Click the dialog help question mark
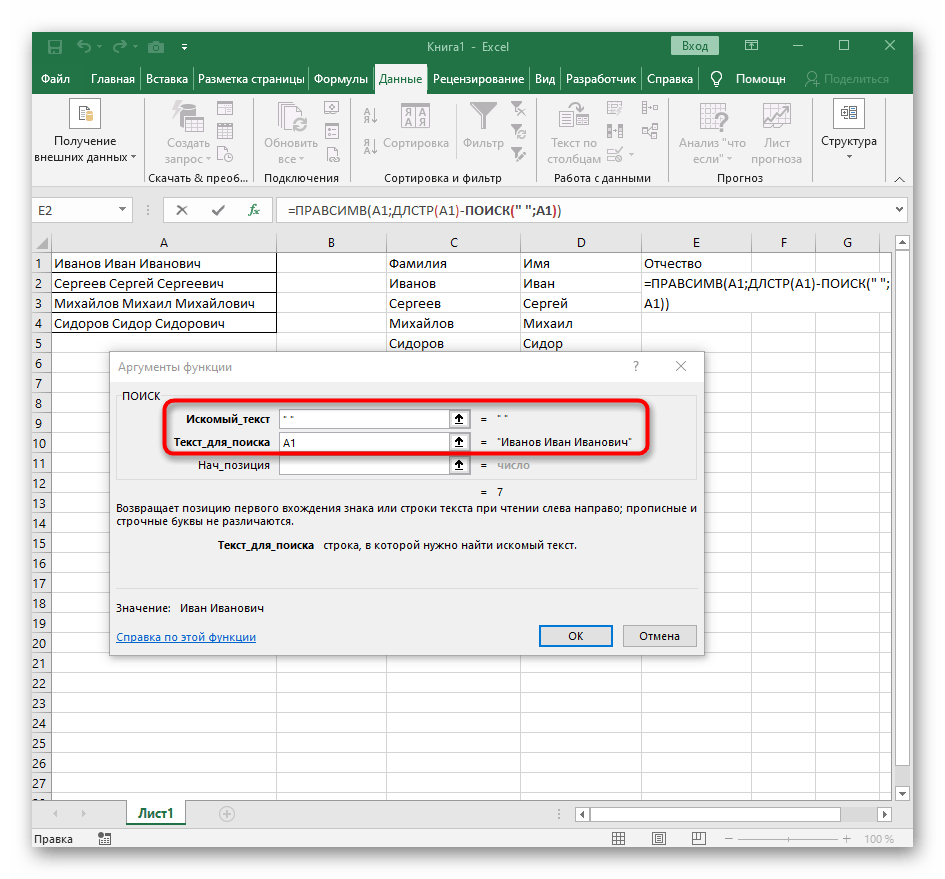Viewport: 945px width, 879px height. [635, 367]
